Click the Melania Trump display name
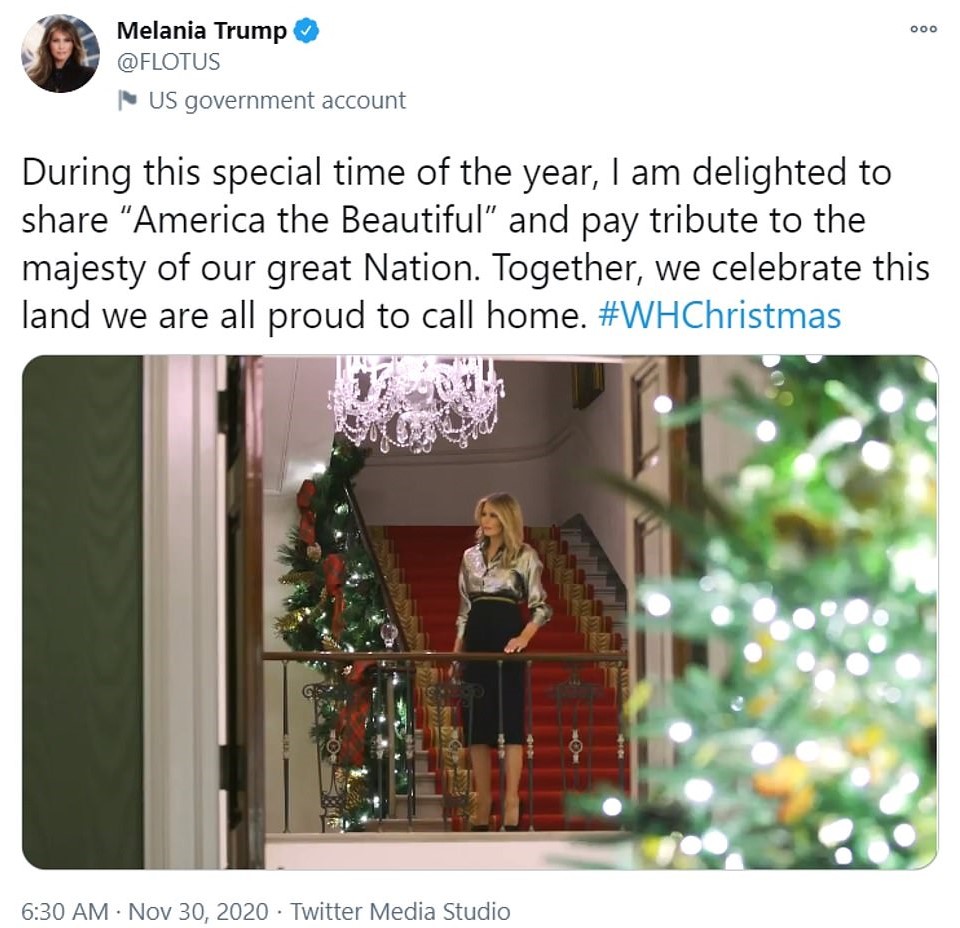The image size is (960, 928). [201, 32]
